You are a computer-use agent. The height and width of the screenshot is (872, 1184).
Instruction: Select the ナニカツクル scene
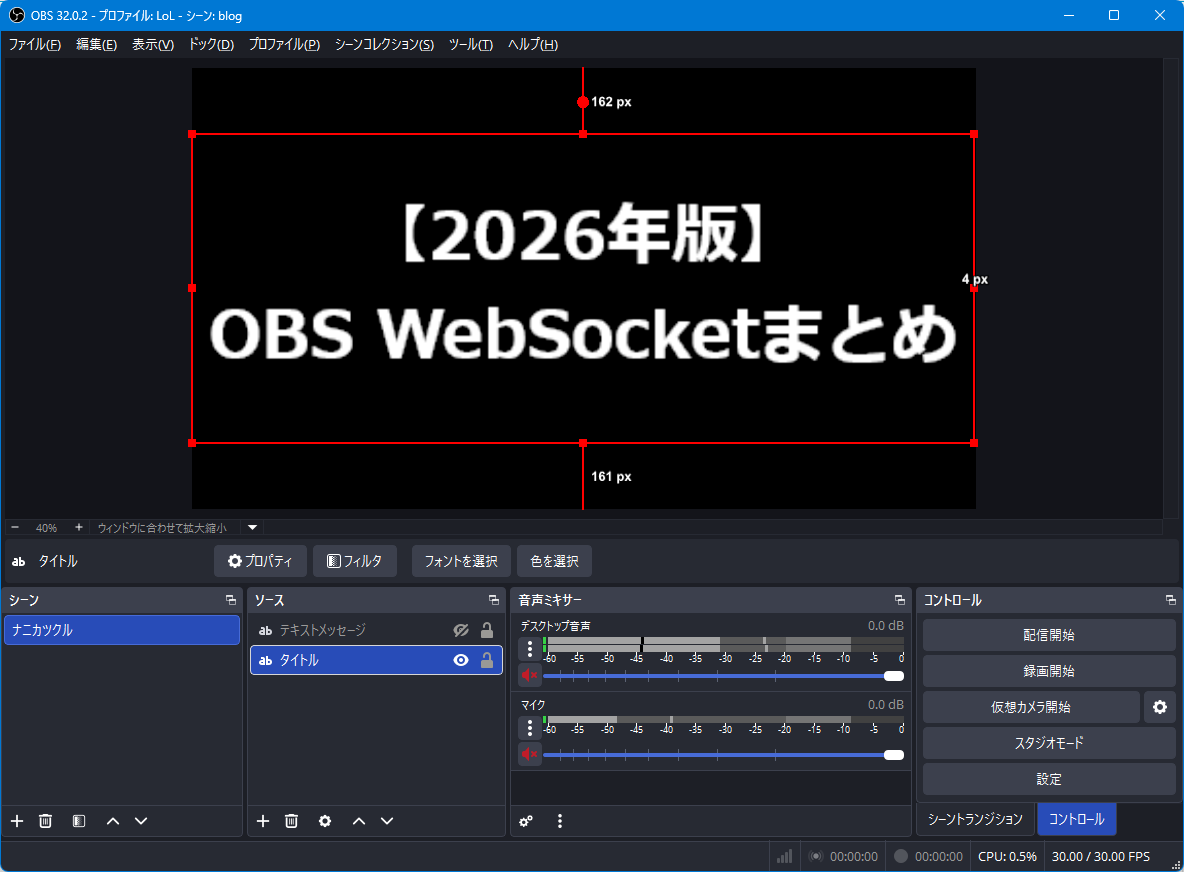[122, 630]
